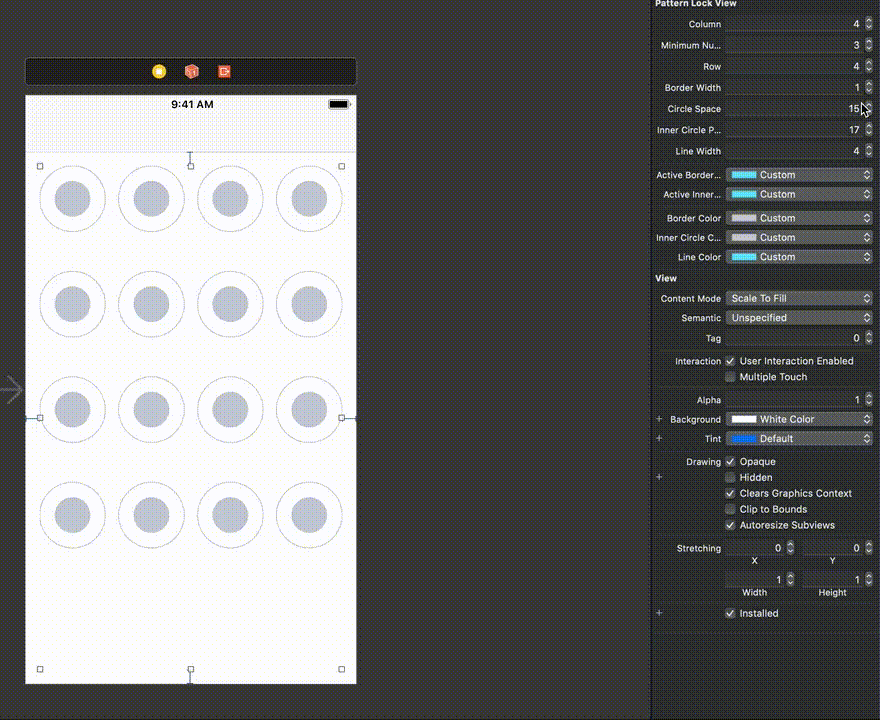Click the yellow View Controller icon
The width and height of the screenshot is (880, 720).
click(159, 71)
